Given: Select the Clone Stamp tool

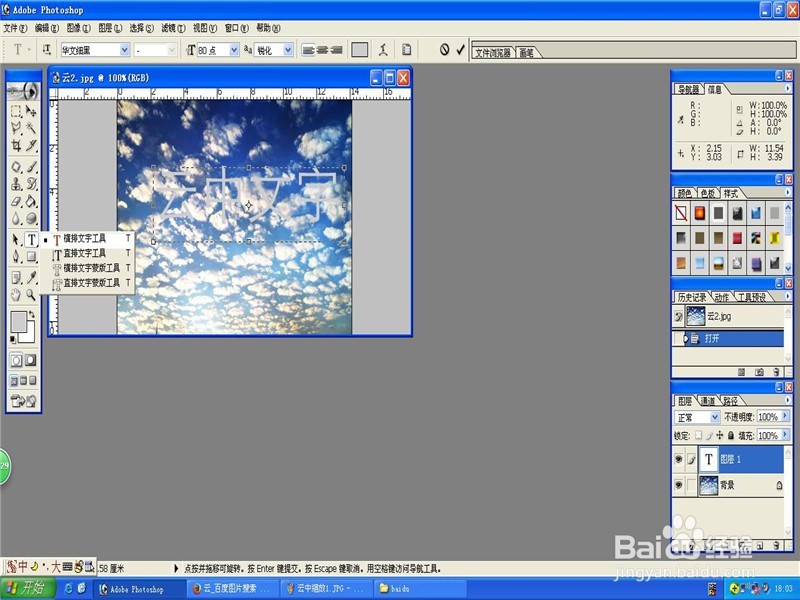Looking at the screenshot, I should [16, 184].
